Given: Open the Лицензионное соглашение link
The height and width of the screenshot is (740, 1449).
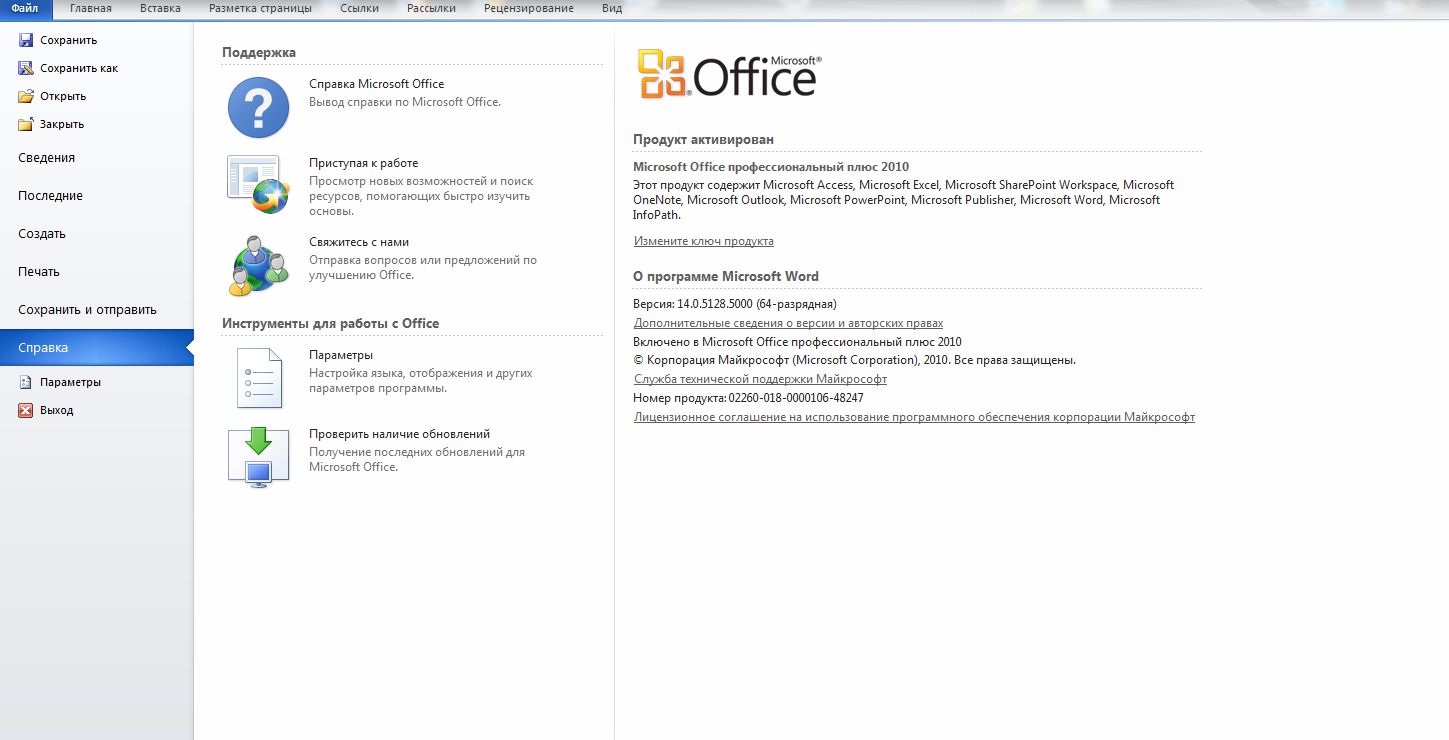Looking at the screenshot, I should (x=915, y=417).
